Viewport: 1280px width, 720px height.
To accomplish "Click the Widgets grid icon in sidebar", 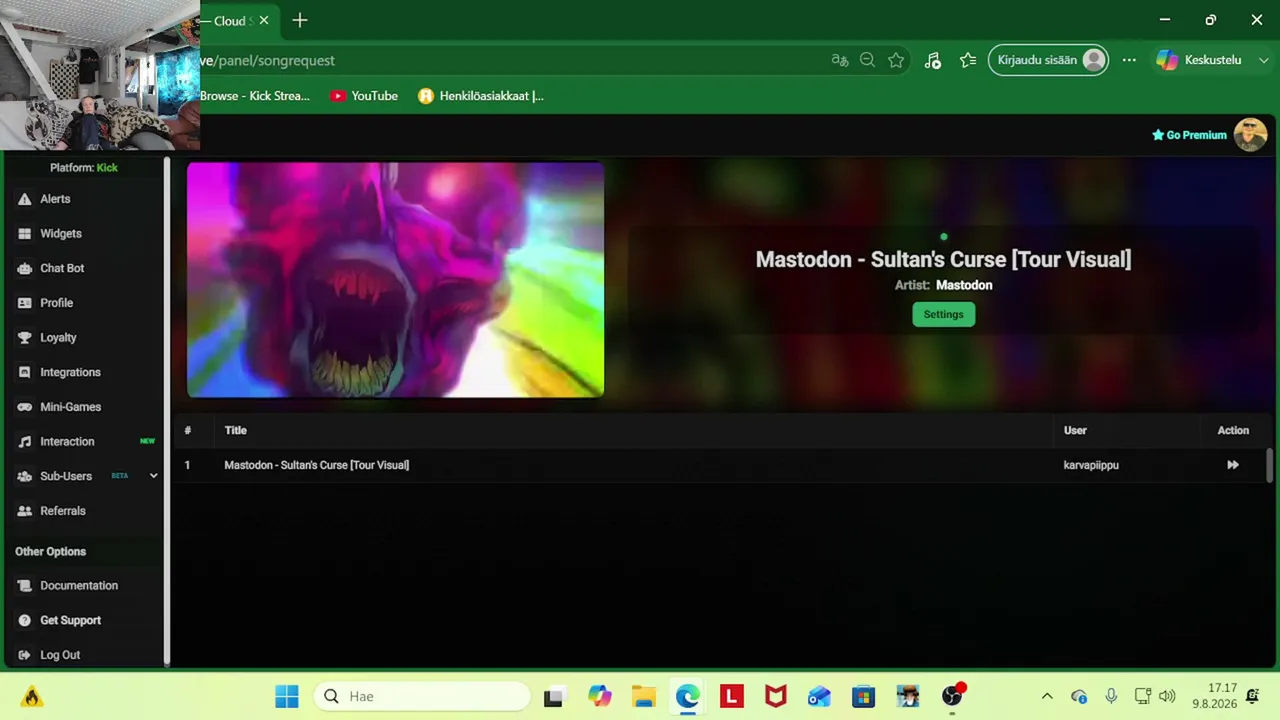I will click(x=25, y=234).
